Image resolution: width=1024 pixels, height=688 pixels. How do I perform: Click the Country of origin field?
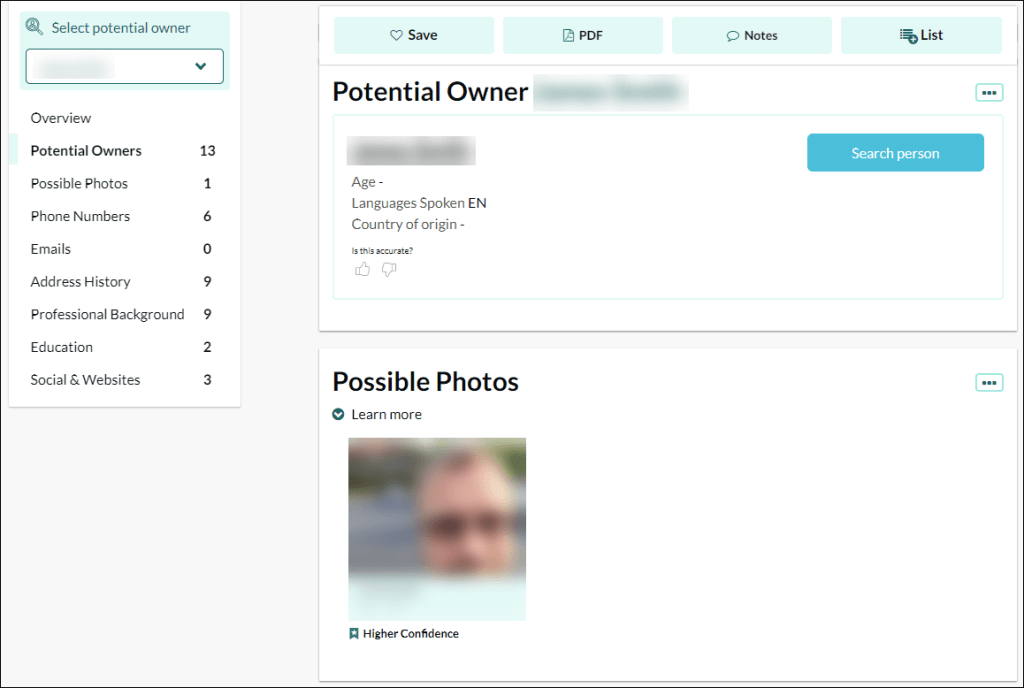(x=408, y=224)
